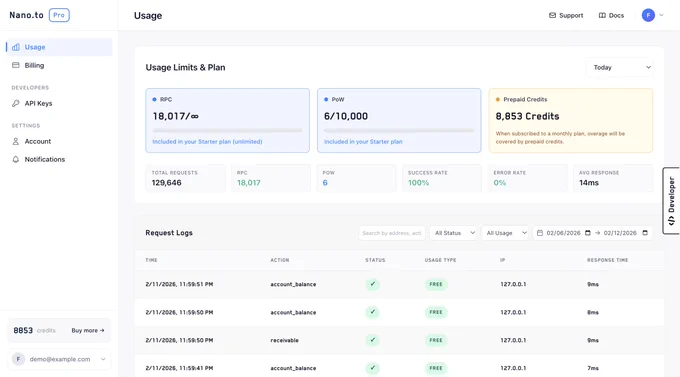The height and width of the screenshot is (377, 680).
Task: Select the Prepaid Credits card
Action: (x=571, y=121)
